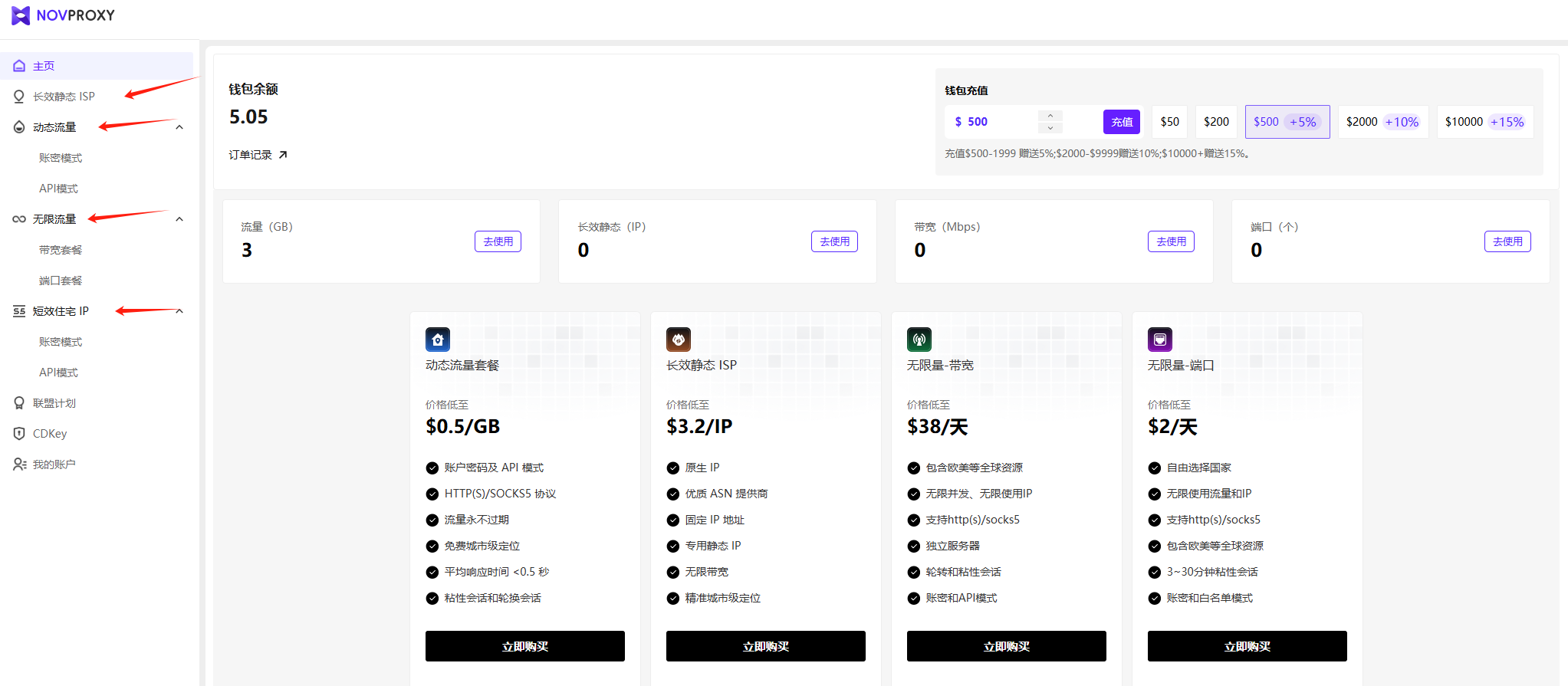Click 去使用 on 长效静态 (IP) card
Image resolution: width=1568 pixels, height=686 pixels.
[834, 241]
